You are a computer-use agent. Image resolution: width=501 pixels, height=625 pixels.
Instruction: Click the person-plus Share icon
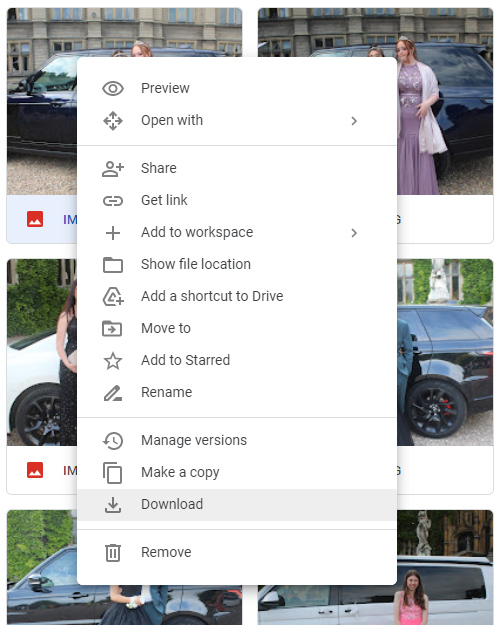point(113,169)
